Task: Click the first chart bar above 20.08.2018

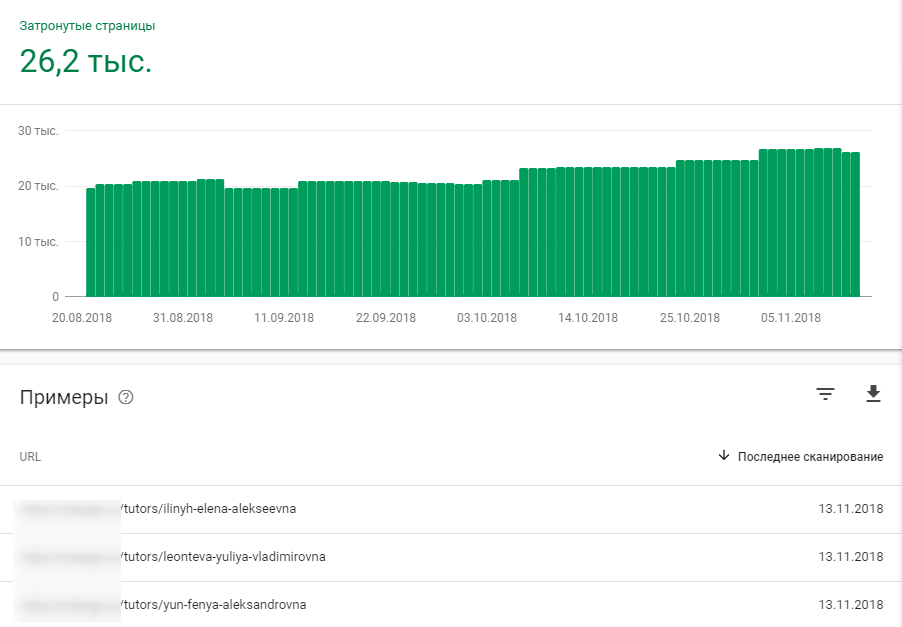Action: [x=90, y=242]
